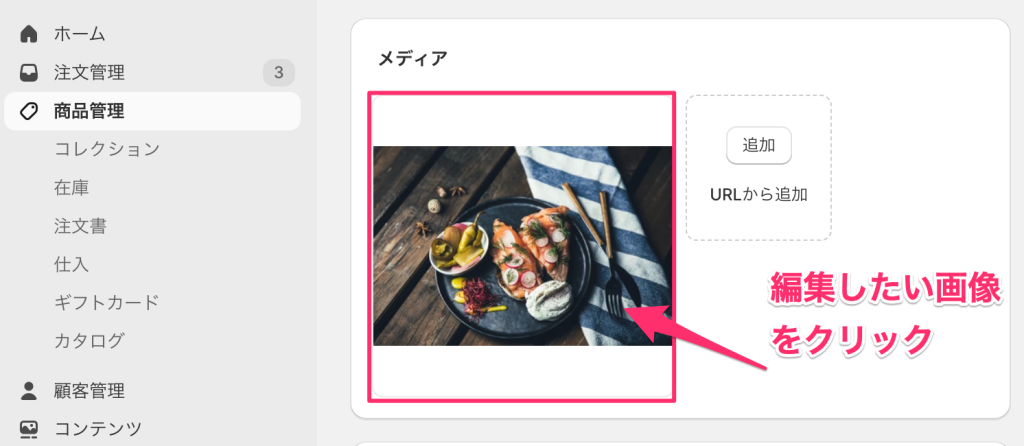Select the 商品管理 menu label

coord(89,112)
